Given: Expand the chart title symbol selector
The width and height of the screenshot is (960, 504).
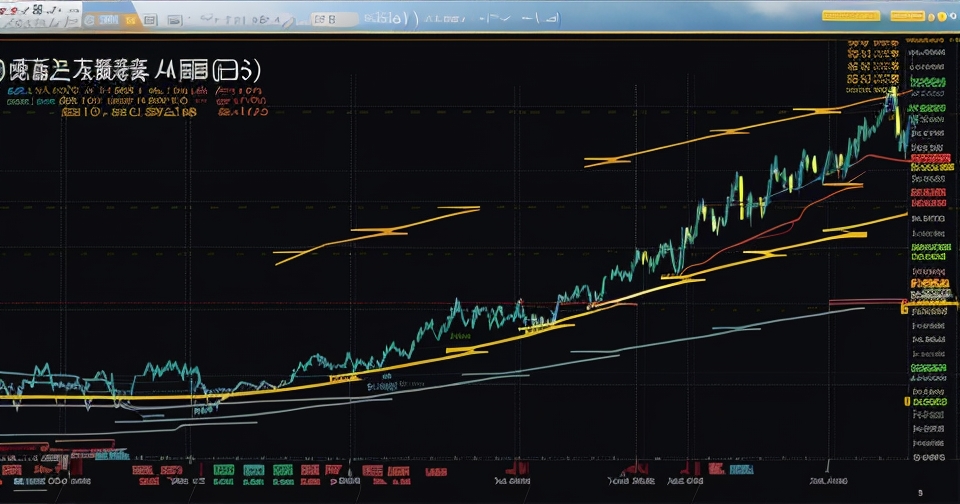Looking at the screenshot, I should (130, 72).
